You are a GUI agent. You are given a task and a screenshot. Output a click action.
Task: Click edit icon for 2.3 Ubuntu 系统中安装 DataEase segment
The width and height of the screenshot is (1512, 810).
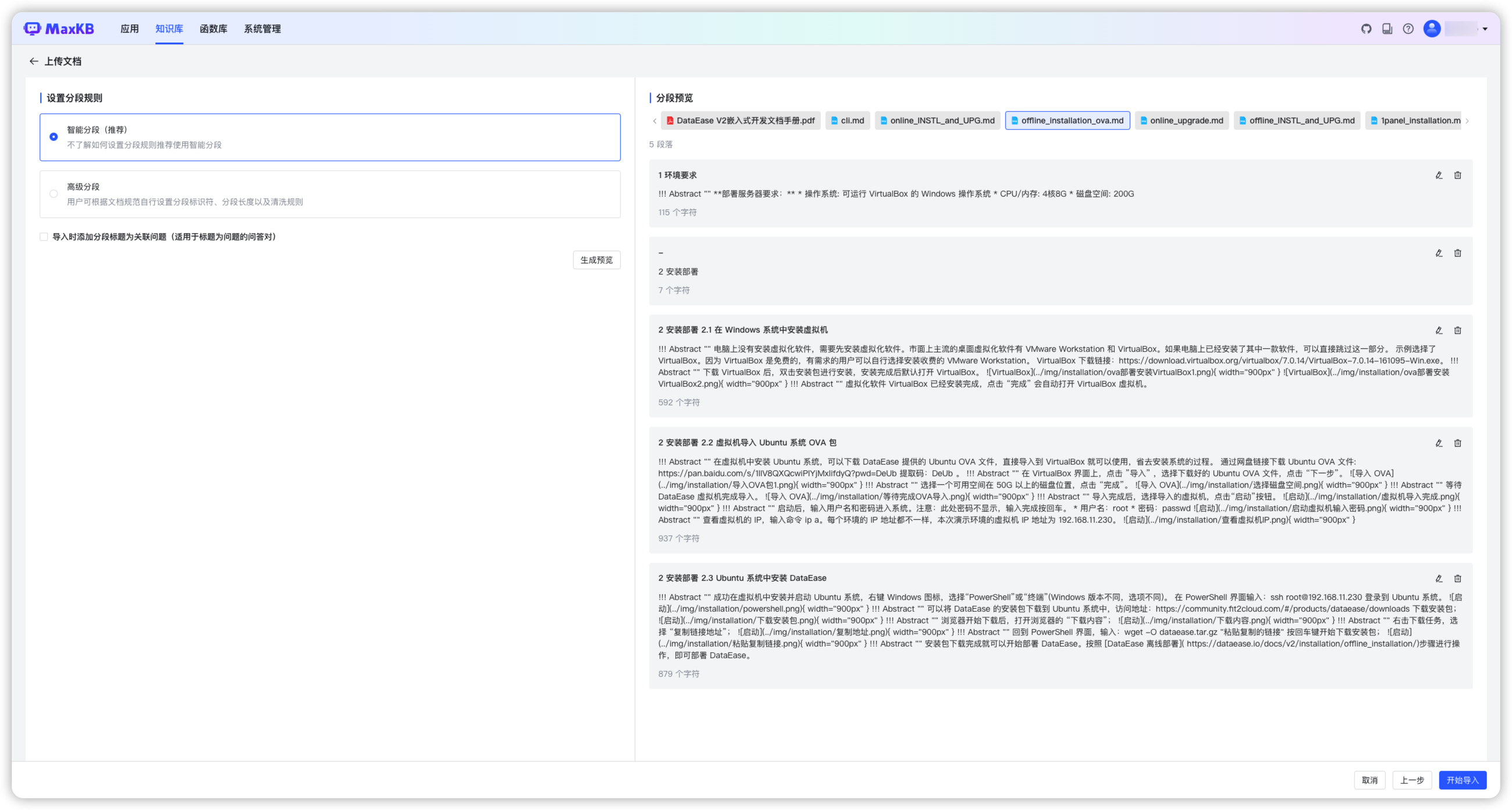[x=1439, y=579]
